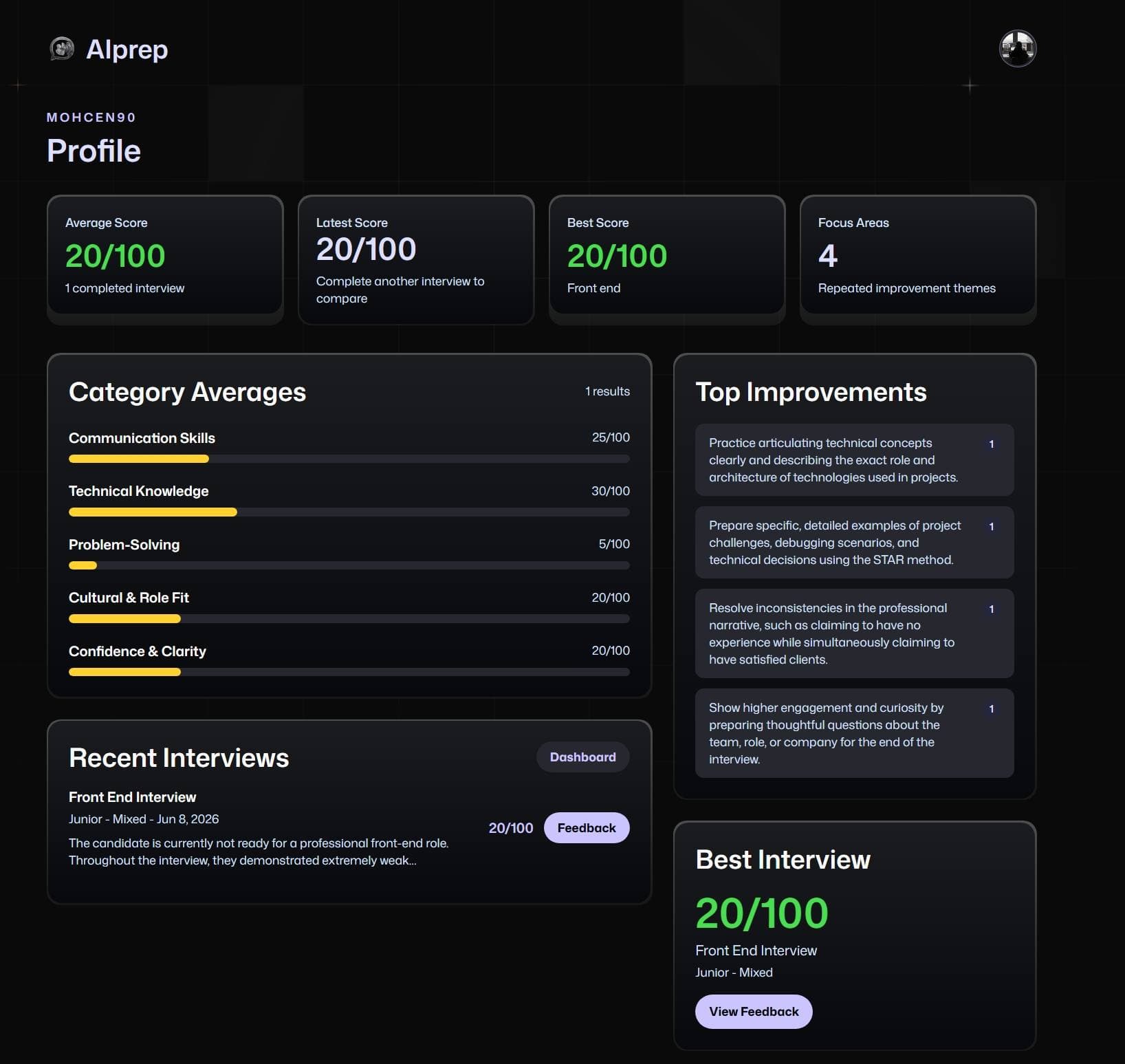Open the Dashboard button in Recent Interviews
Image resolution: width=1125 pixels, height=1064 pixels.
pyautogui.click(x=582, y=757)
